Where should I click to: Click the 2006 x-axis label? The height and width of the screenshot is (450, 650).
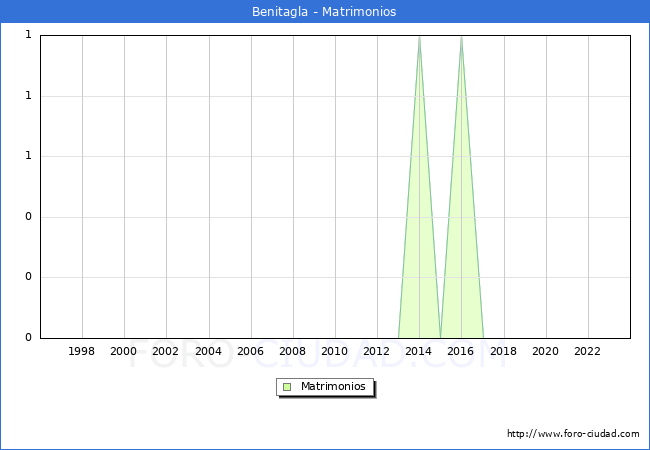point(250,351)
